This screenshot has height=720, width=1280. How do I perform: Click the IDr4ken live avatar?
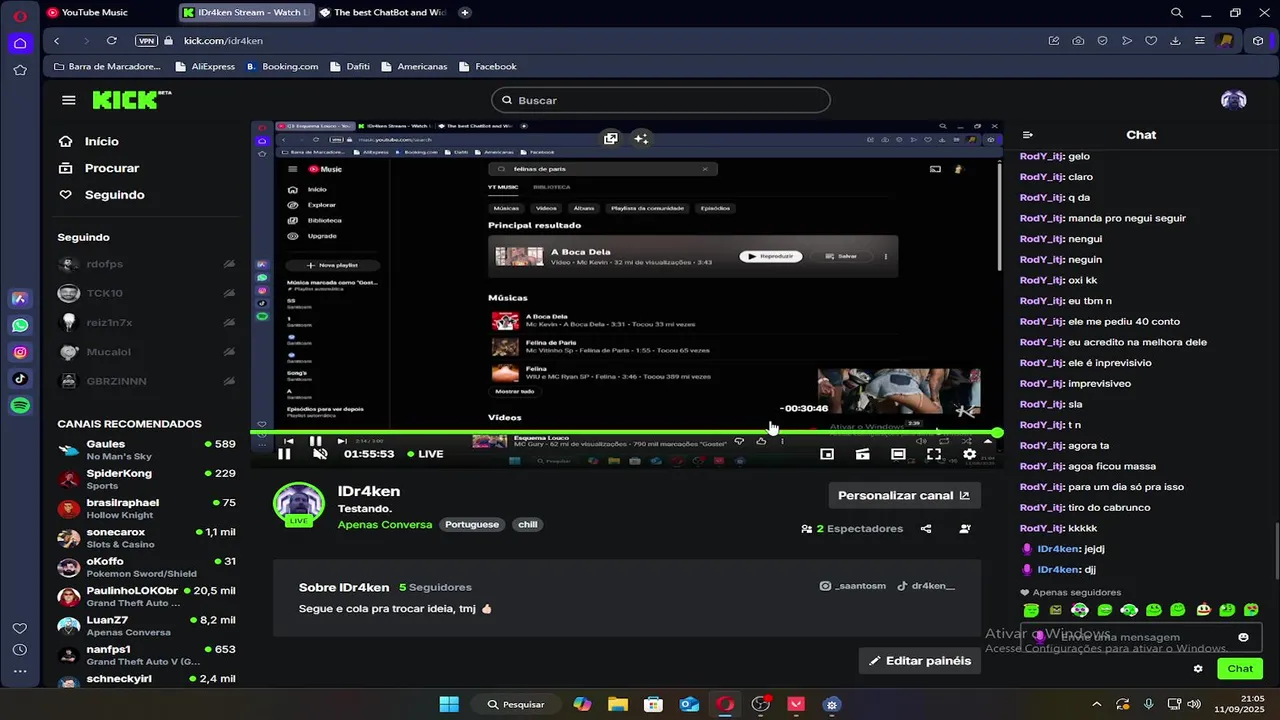(299, 504)
